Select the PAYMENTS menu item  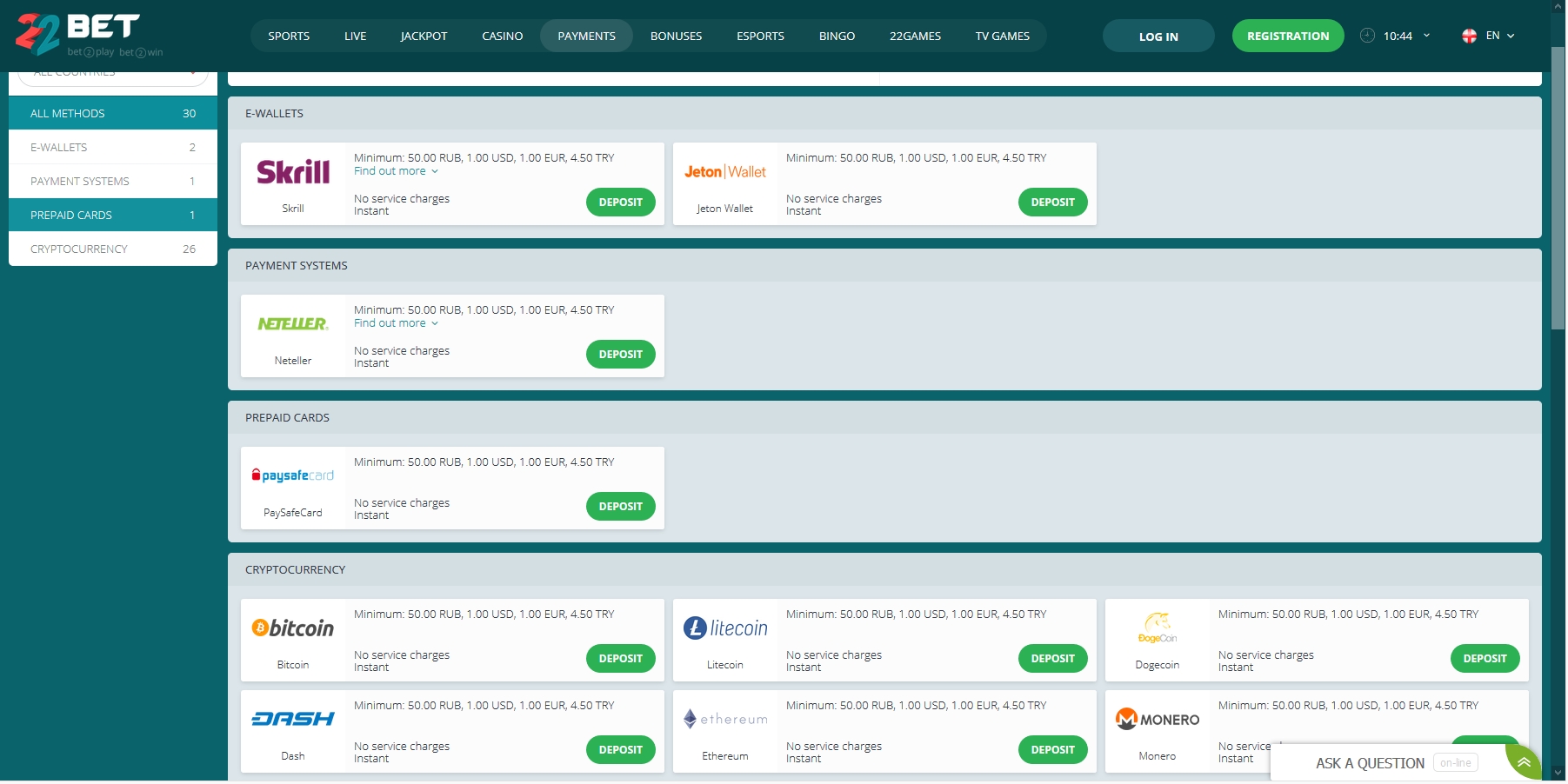(x=586, y=36)
